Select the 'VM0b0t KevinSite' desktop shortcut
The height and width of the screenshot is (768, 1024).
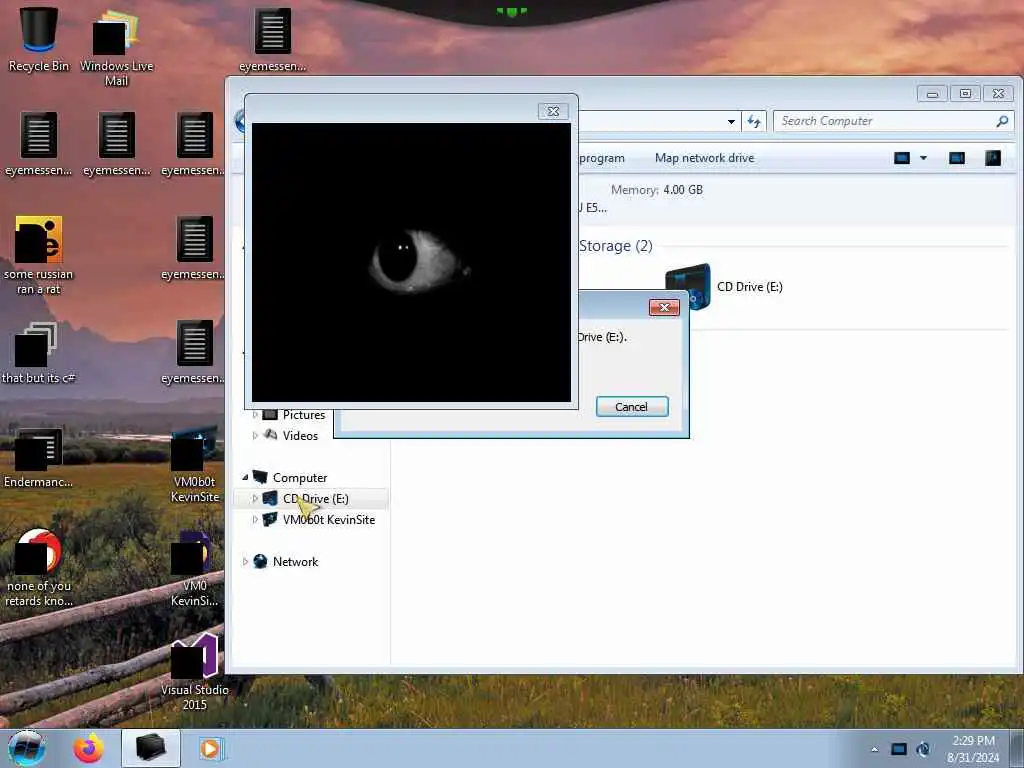point(195,465)
